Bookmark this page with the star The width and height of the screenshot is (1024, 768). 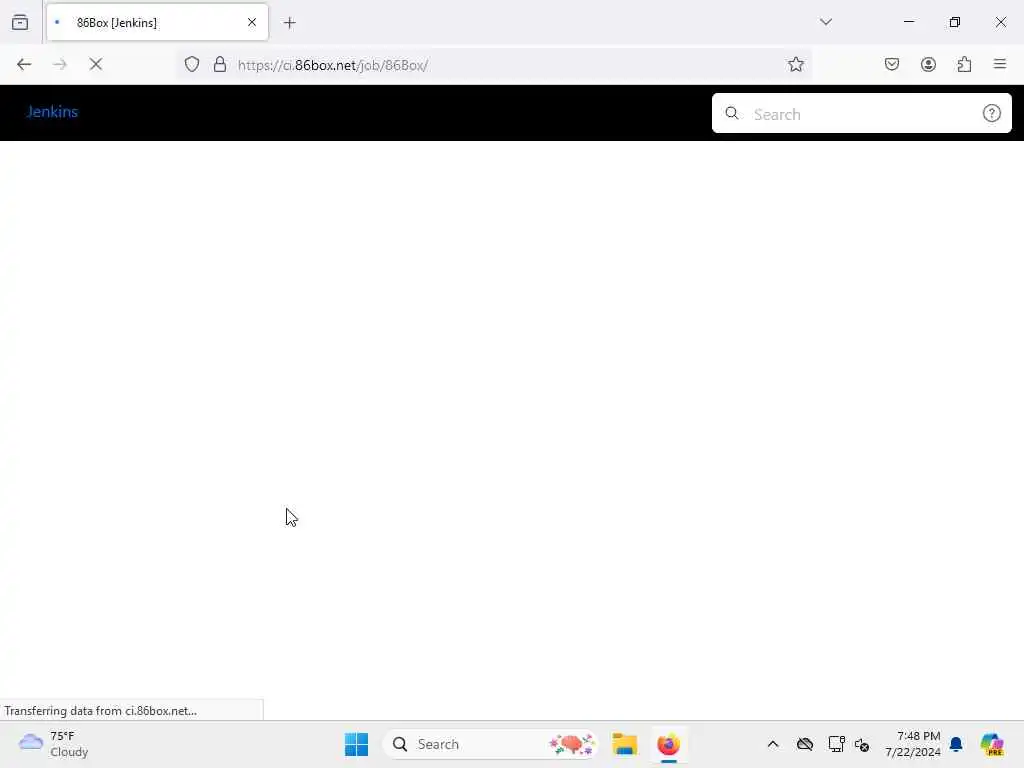[795, 64]
